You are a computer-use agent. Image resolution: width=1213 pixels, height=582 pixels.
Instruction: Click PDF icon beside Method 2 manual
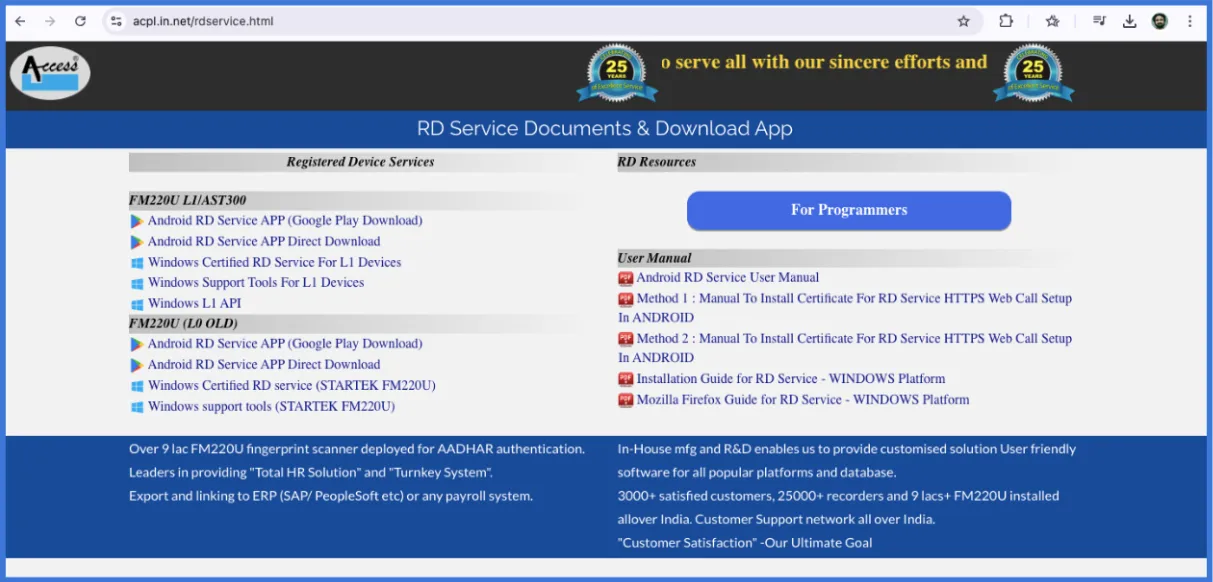626,339
